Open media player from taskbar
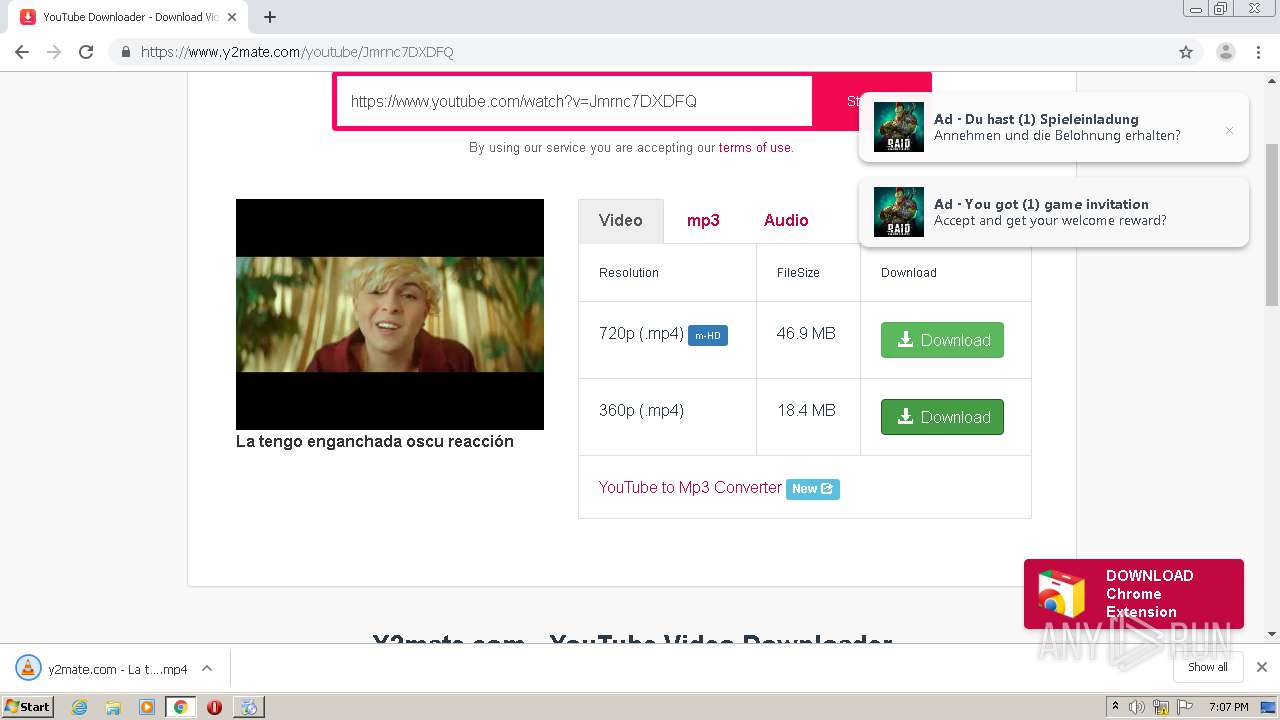 (147, 707)
